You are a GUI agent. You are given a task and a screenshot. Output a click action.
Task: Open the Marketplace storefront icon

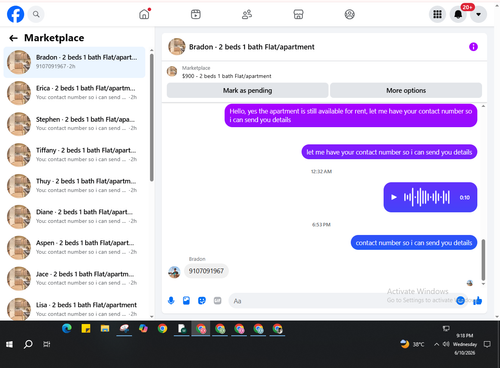click(x=298, y=14)
